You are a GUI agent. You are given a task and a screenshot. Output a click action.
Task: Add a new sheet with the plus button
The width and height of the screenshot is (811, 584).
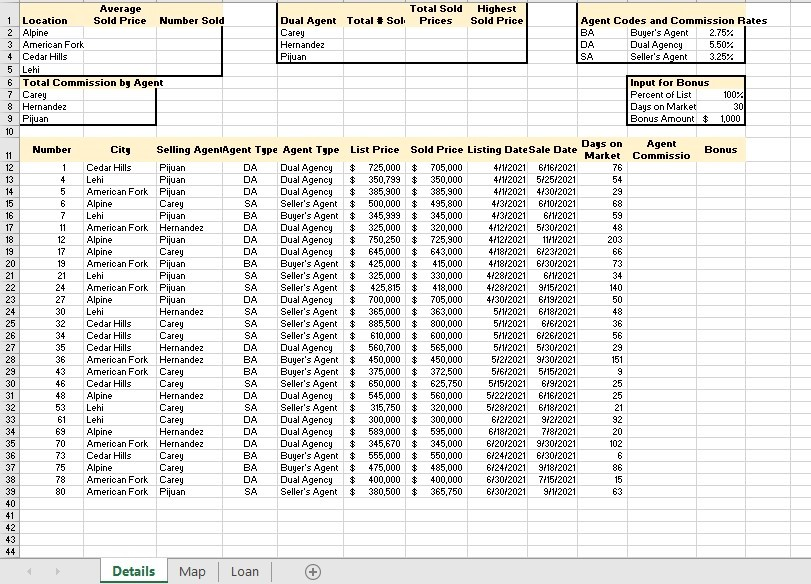tap(313, 572)
